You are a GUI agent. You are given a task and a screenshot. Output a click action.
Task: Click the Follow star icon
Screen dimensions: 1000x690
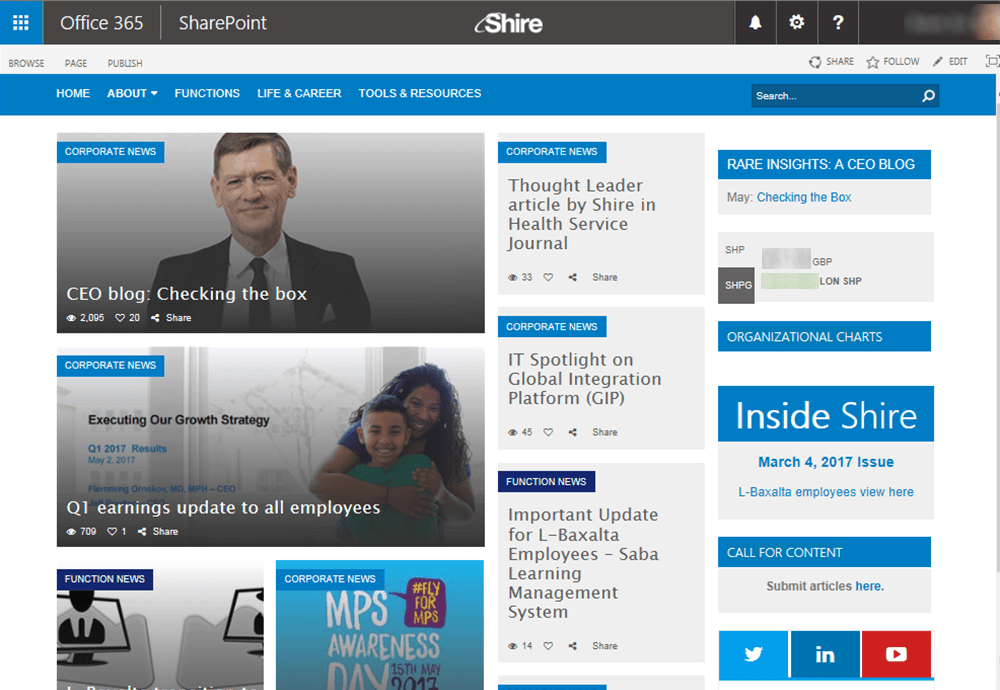(x=872, y=62)
